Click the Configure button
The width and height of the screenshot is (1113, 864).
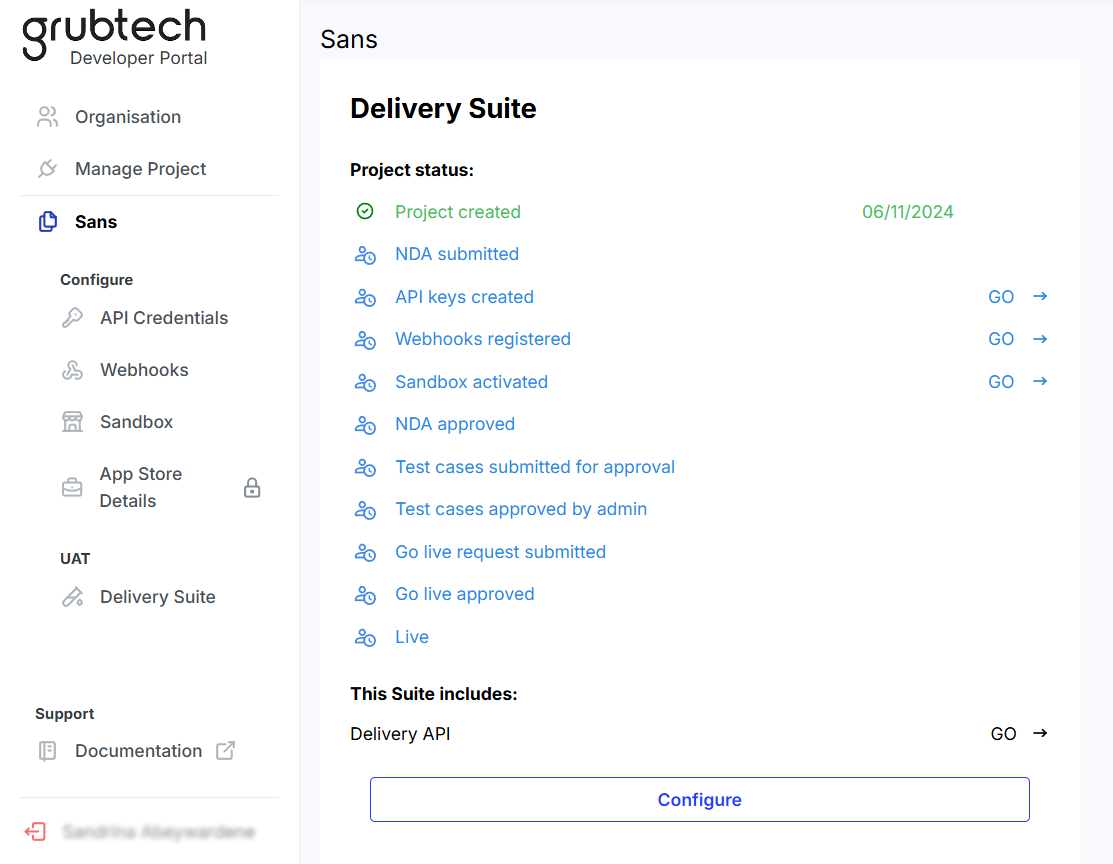pos(700,799)
